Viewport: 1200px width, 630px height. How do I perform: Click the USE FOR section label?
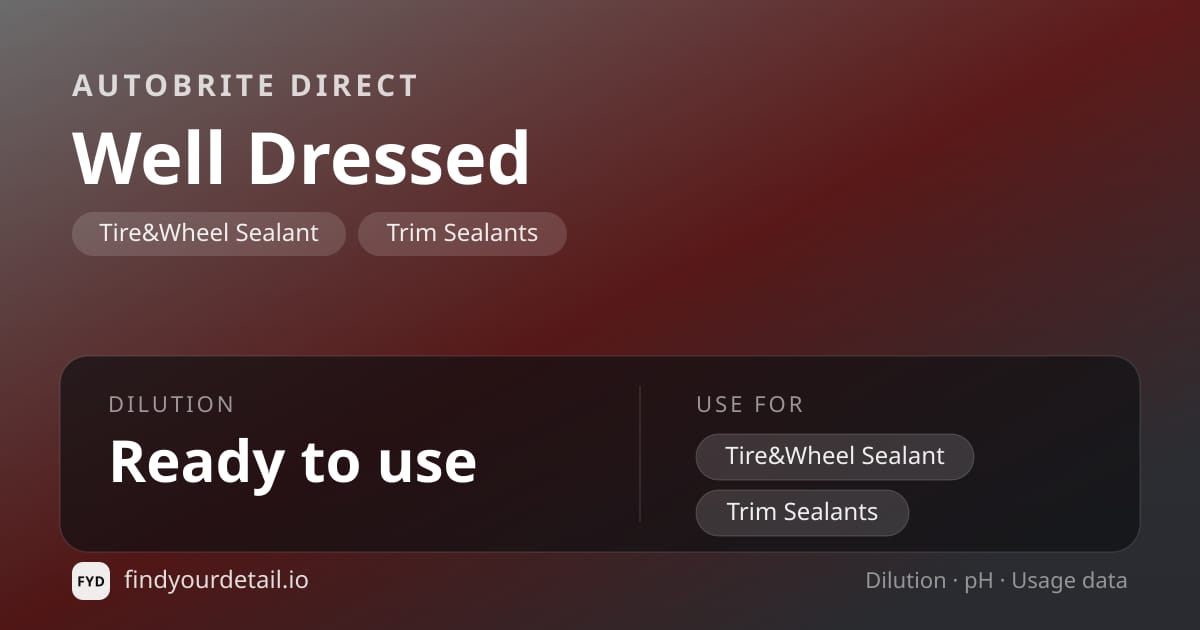pos(750,405)
